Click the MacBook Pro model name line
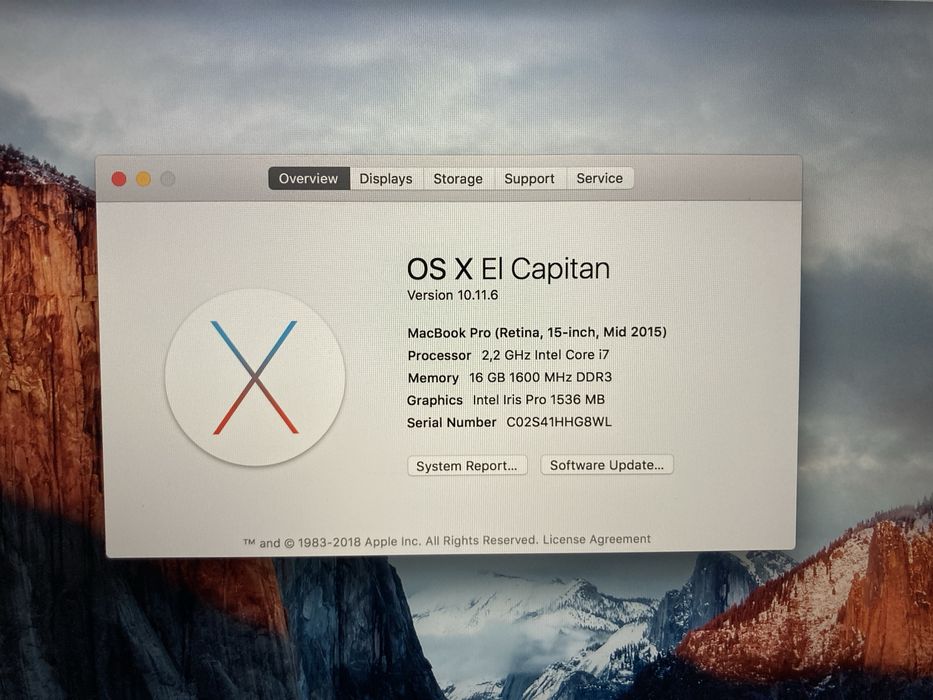933x700 pixels. pyautogui.click(x=537, y=332)
